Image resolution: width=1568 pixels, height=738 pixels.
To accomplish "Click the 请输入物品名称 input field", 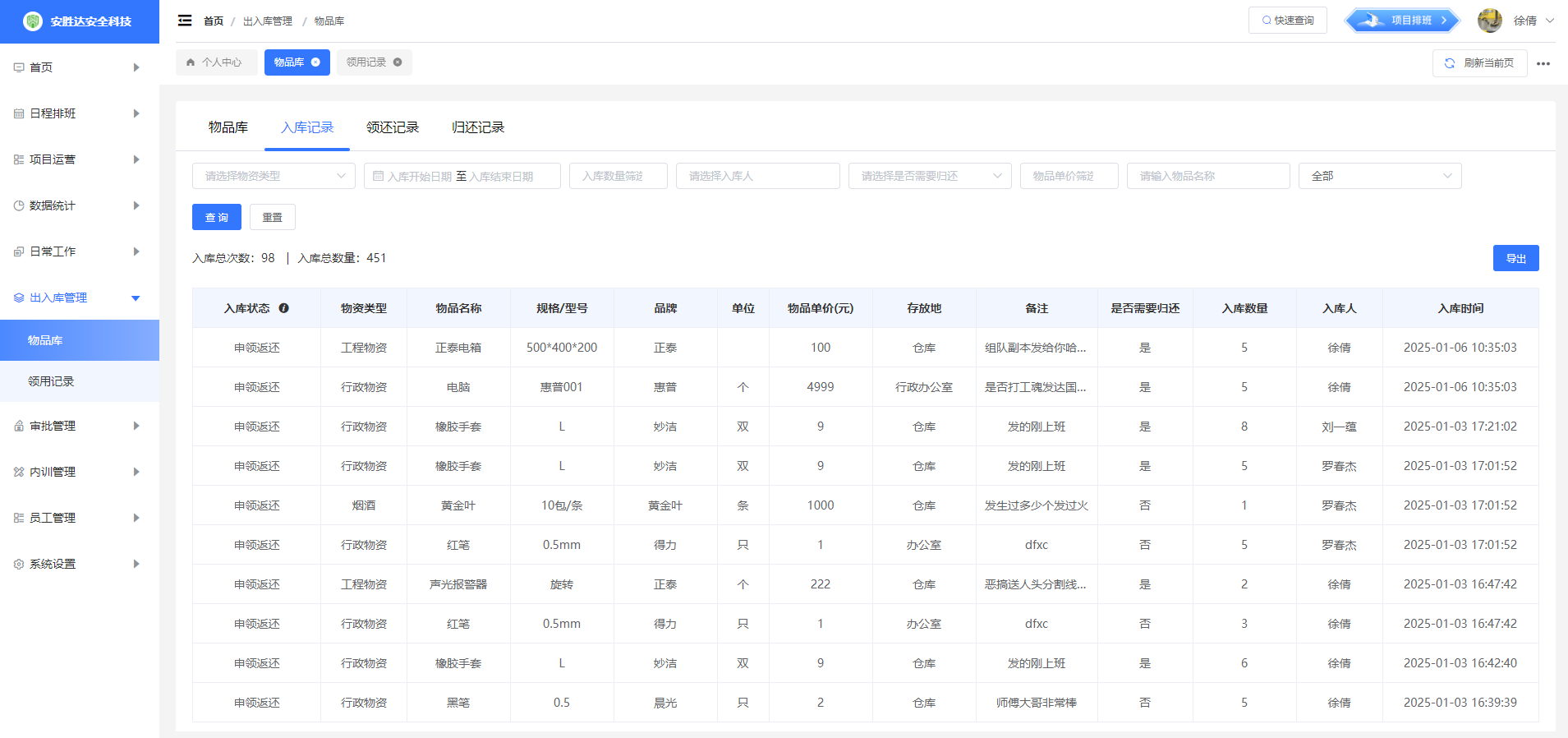I will [x=1207, y=176].
